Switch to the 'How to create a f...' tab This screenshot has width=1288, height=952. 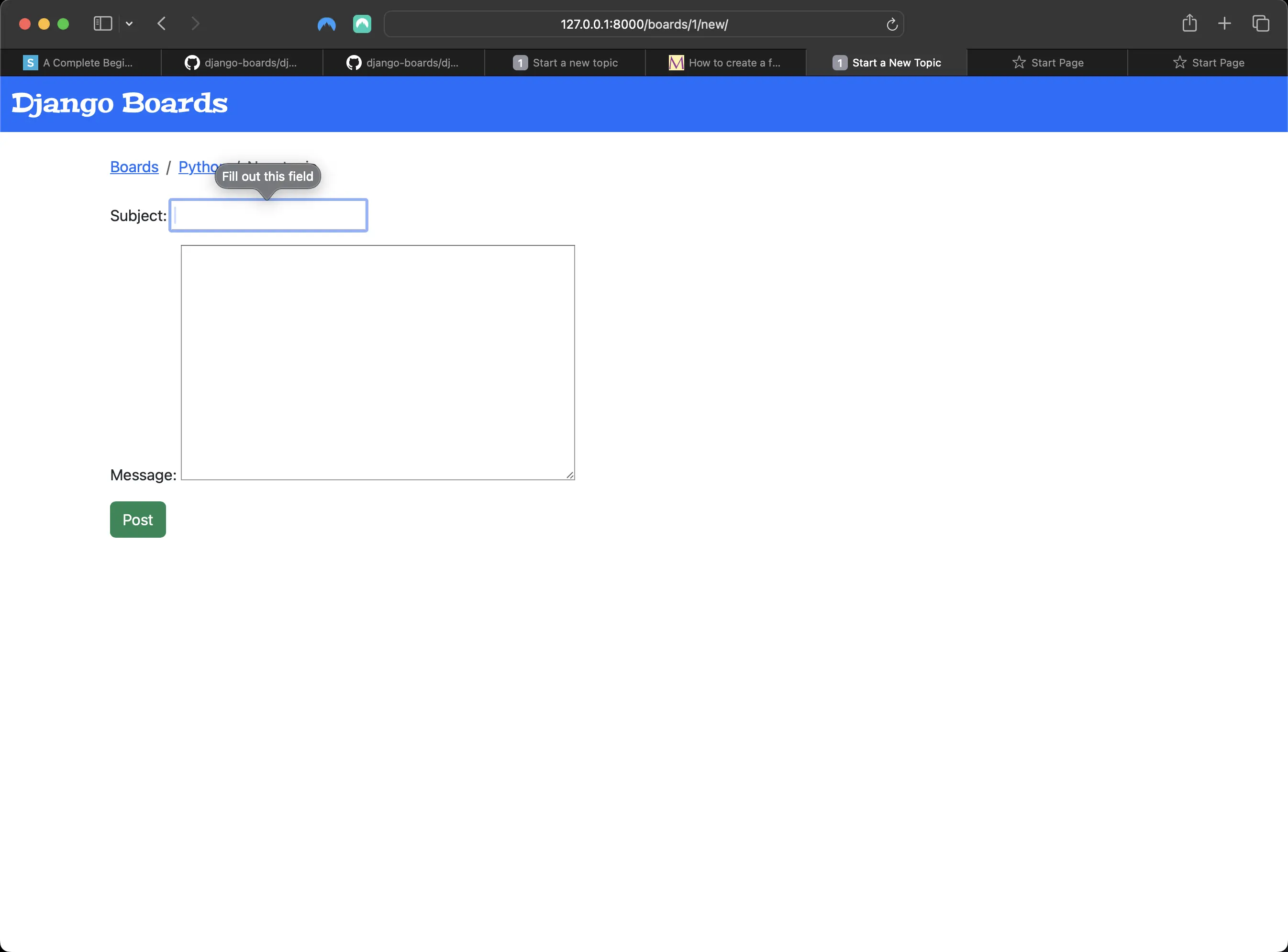[x=725, y=62]
